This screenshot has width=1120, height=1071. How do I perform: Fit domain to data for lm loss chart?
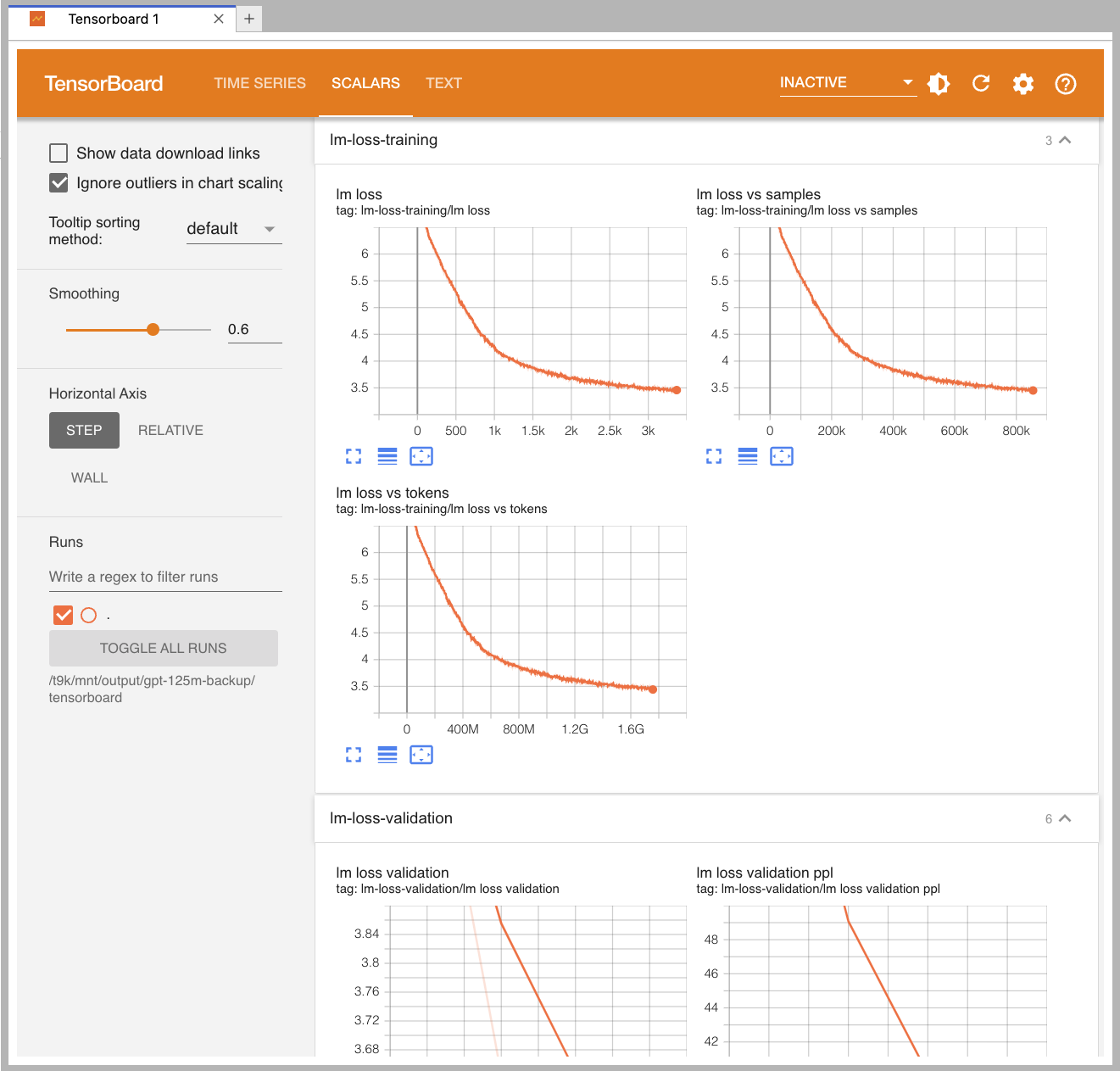pyautogui.click(x=421, y=456)
